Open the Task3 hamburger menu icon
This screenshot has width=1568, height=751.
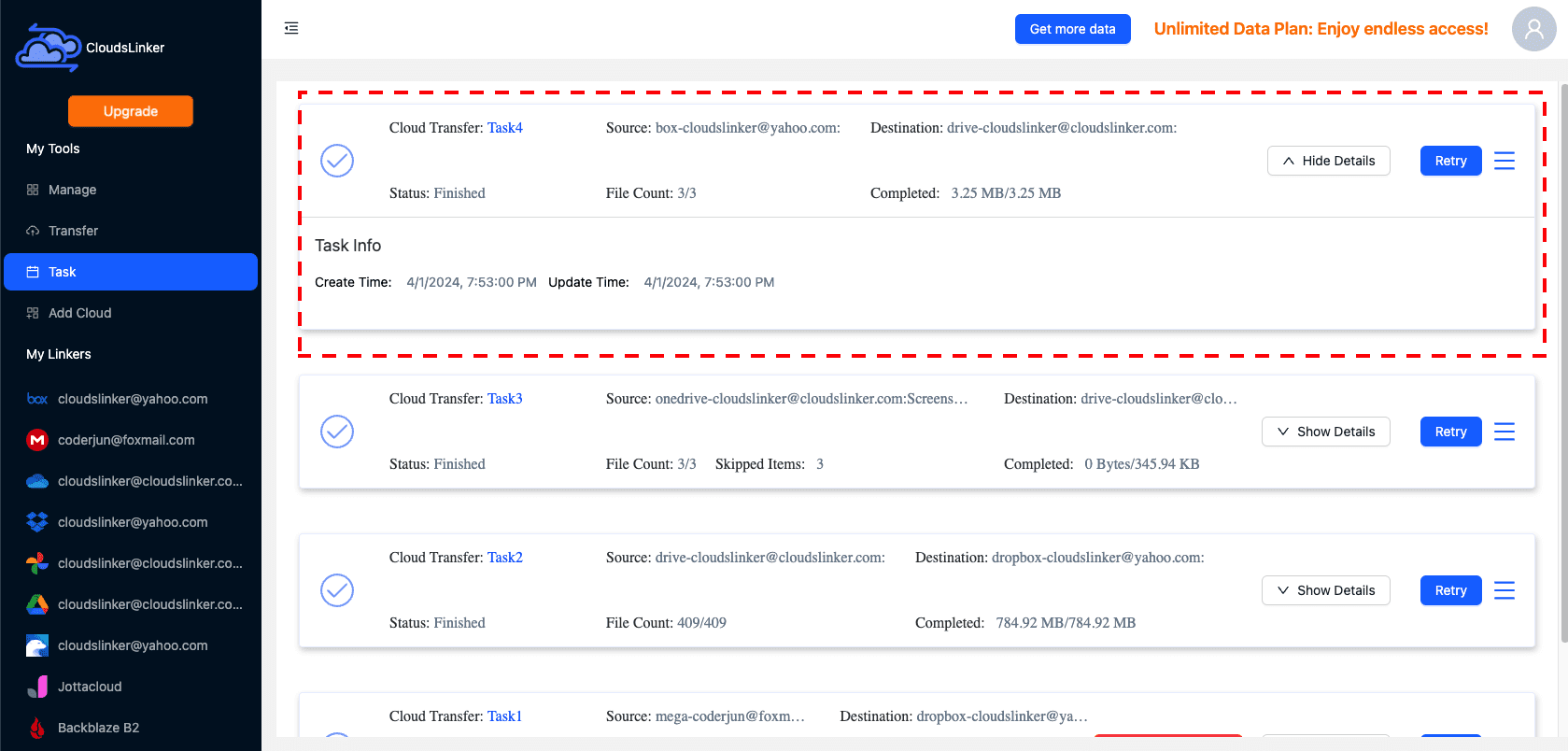click(x=1504, y=432)
